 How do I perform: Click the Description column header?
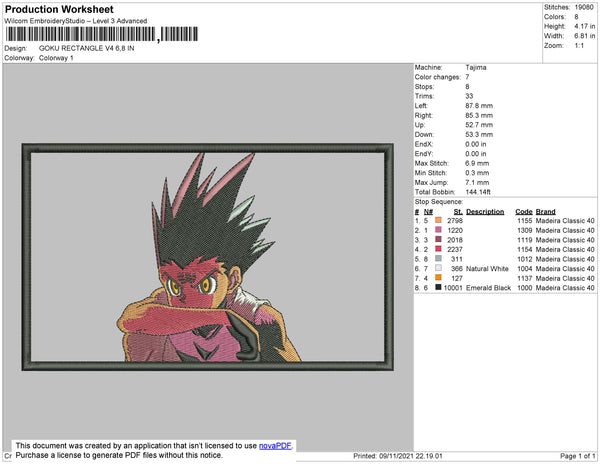click(485, 212)
